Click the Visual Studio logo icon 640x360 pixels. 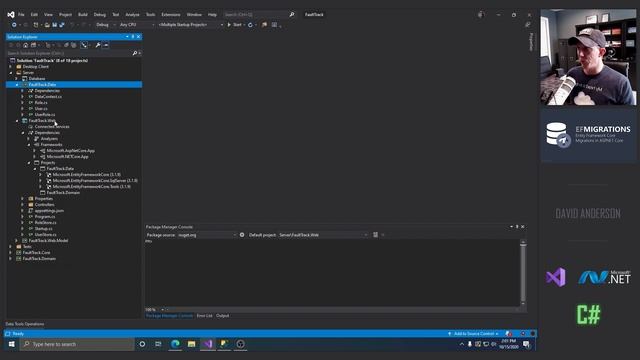pos(11,14)
